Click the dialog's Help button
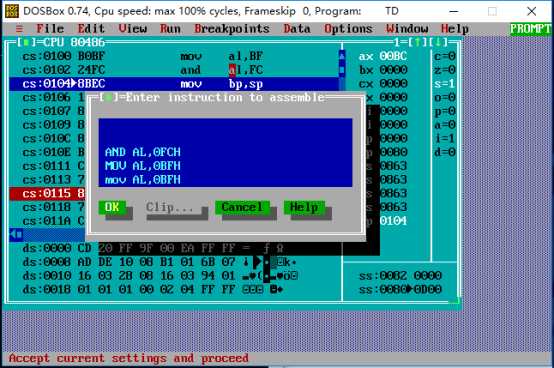554x368 pixels. [304, 207]
